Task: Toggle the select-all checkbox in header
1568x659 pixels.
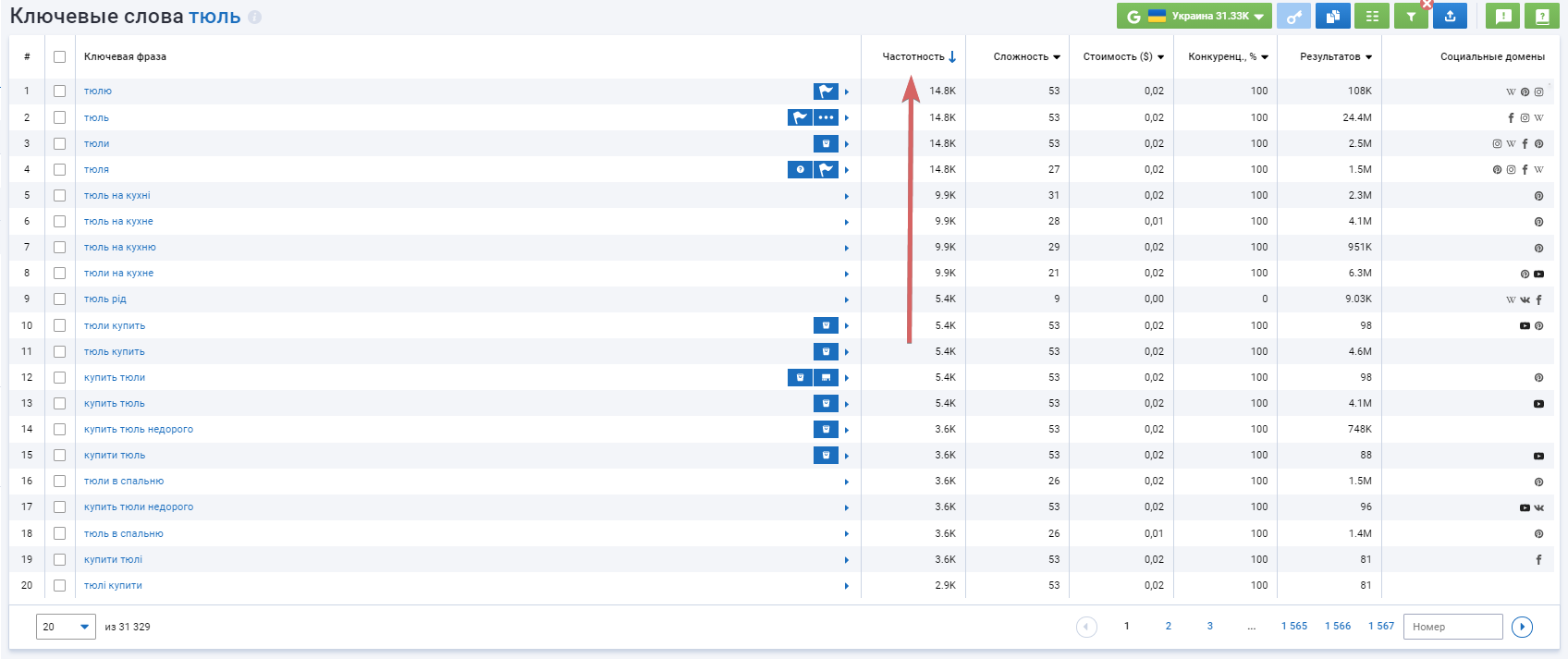Action: pos(59,56)
